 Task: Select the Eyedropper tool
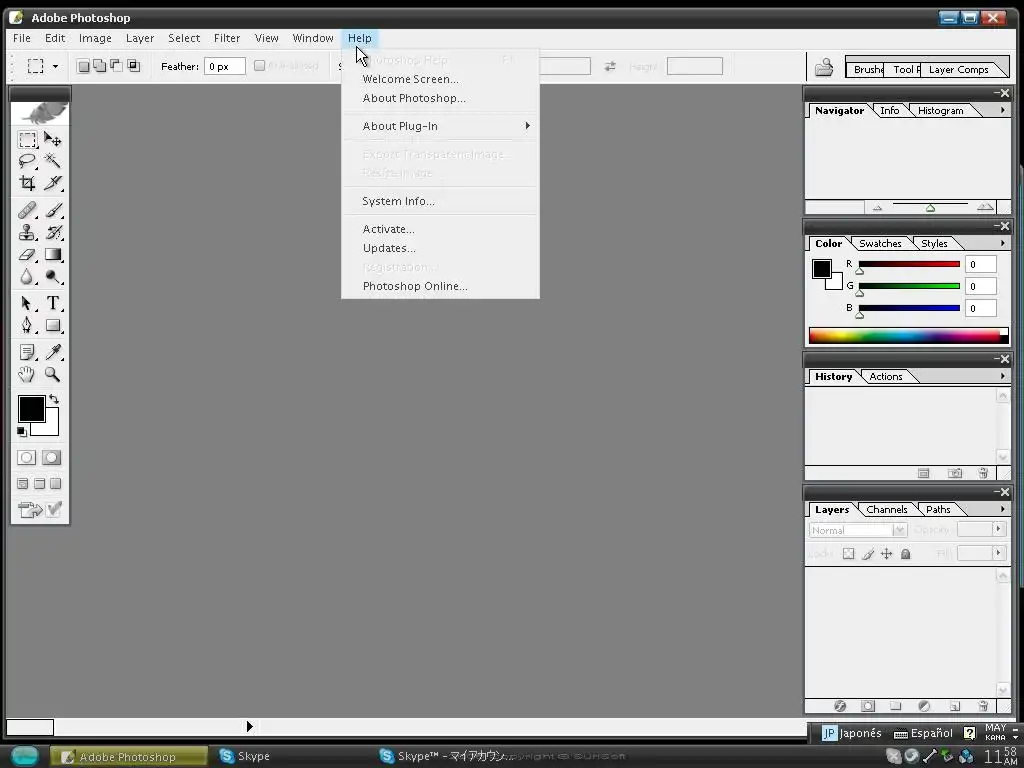pos(52,353)
